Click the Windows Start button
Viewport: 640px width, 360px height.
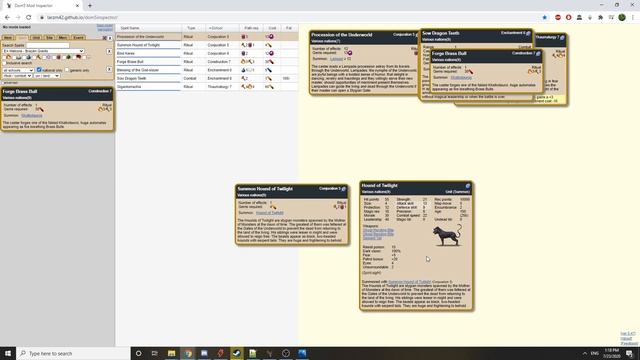point(8,353)
